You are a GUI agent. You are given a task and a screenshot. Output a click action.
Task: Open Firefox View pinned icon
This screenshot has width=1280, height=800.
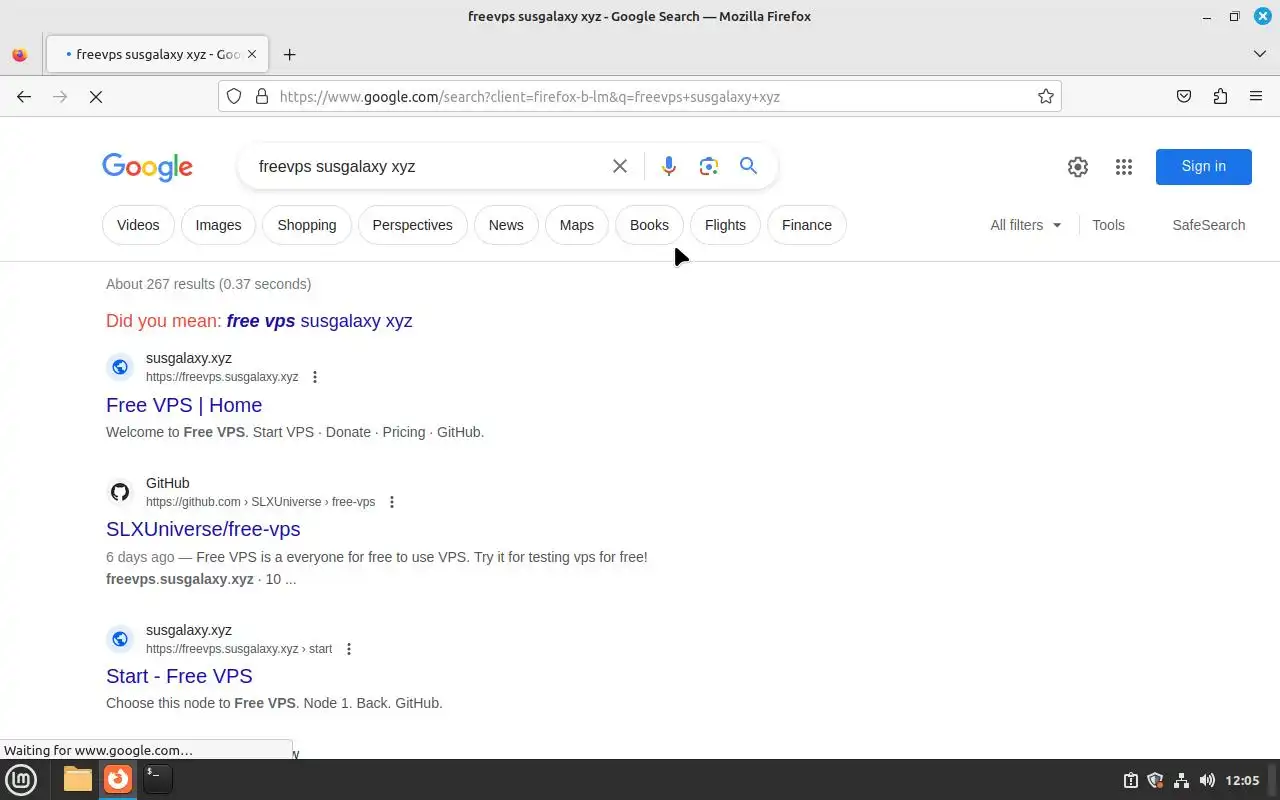click(20, 54)
